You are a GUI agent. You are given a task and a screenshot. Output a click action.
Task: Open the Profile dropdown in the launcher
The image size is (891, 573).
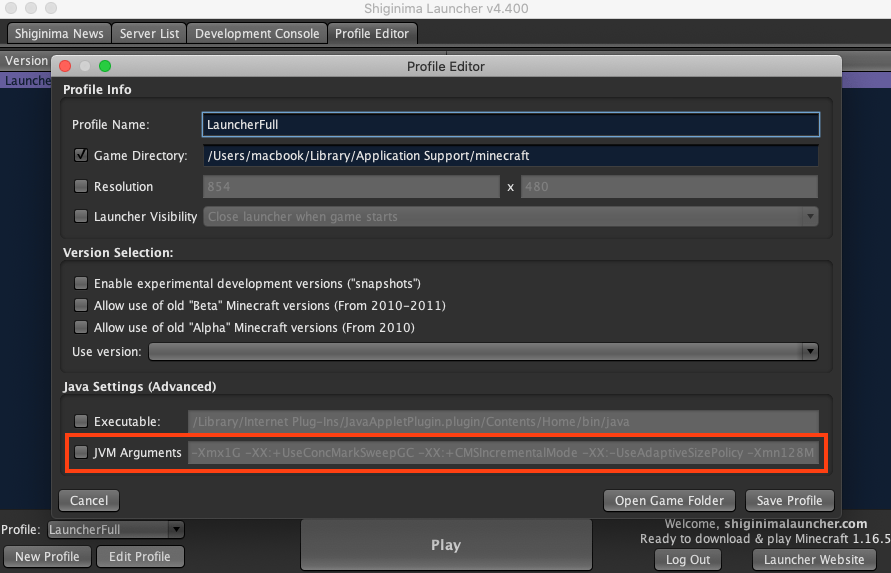pos(115,529)
